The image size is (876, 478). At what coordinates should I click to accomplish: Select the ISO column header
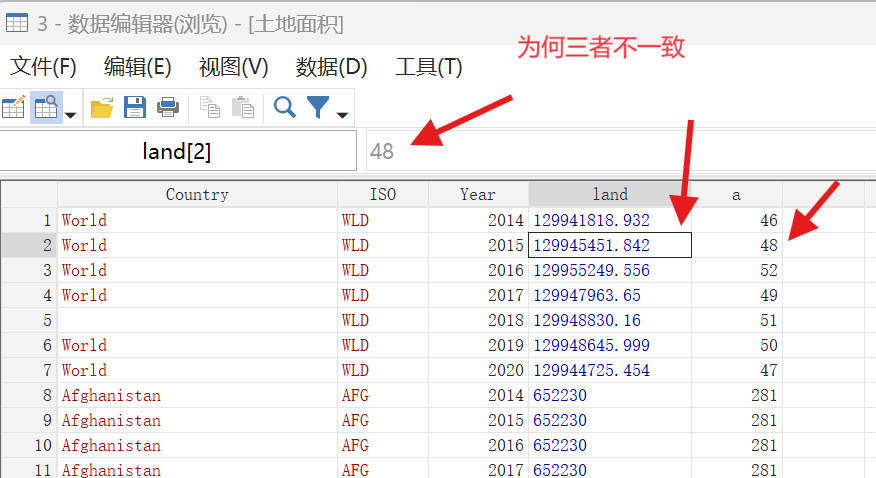(x=383, y=194)
